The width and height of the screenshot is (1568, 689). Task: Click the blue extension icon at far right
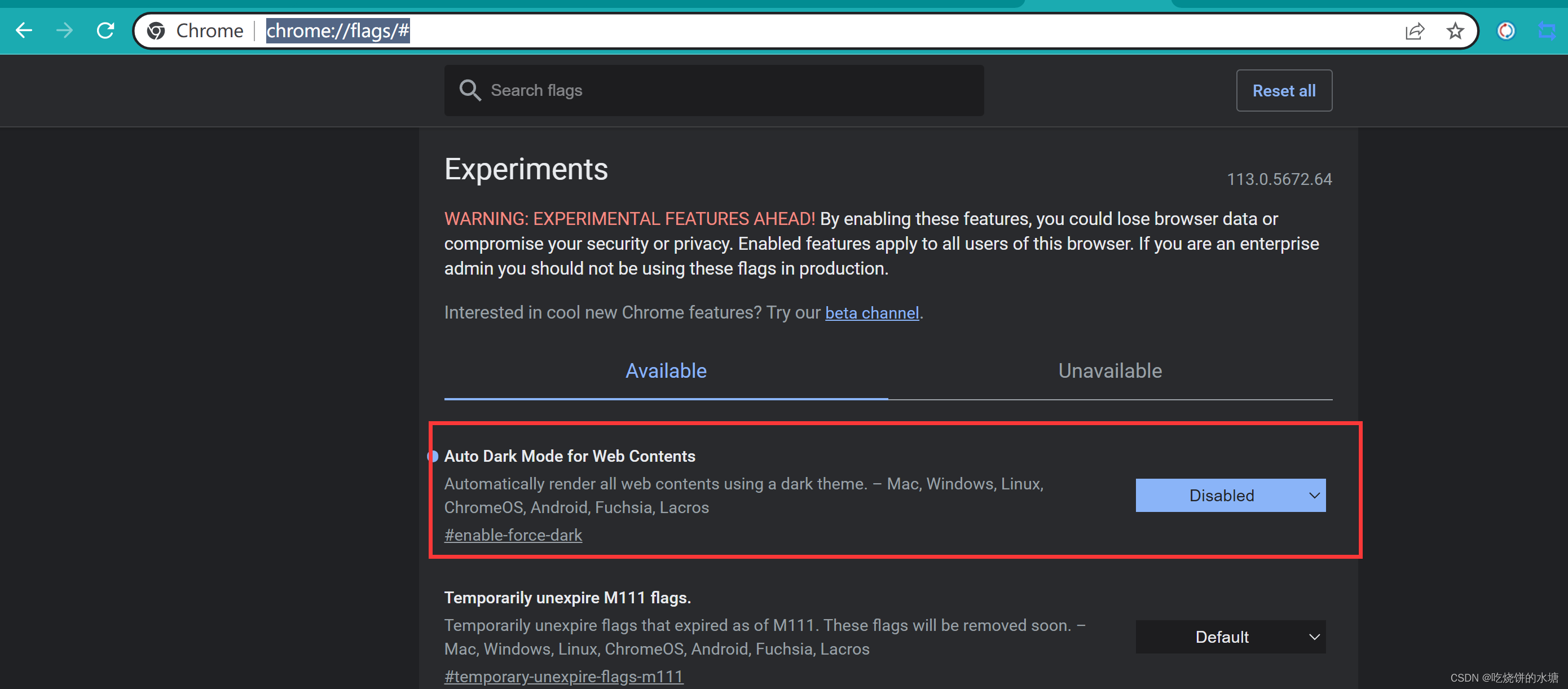(x=1547, y=30)
